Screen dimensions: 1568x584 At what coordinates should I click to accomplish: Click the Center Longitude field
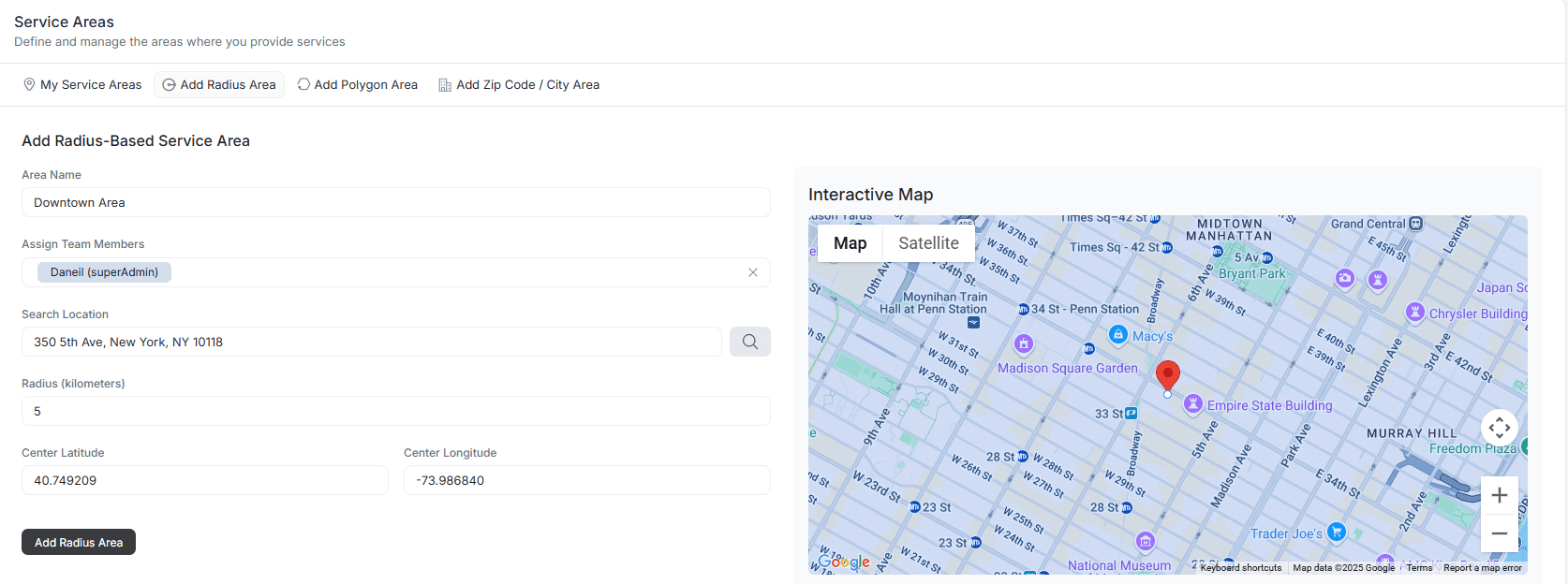tap(587, 480)
